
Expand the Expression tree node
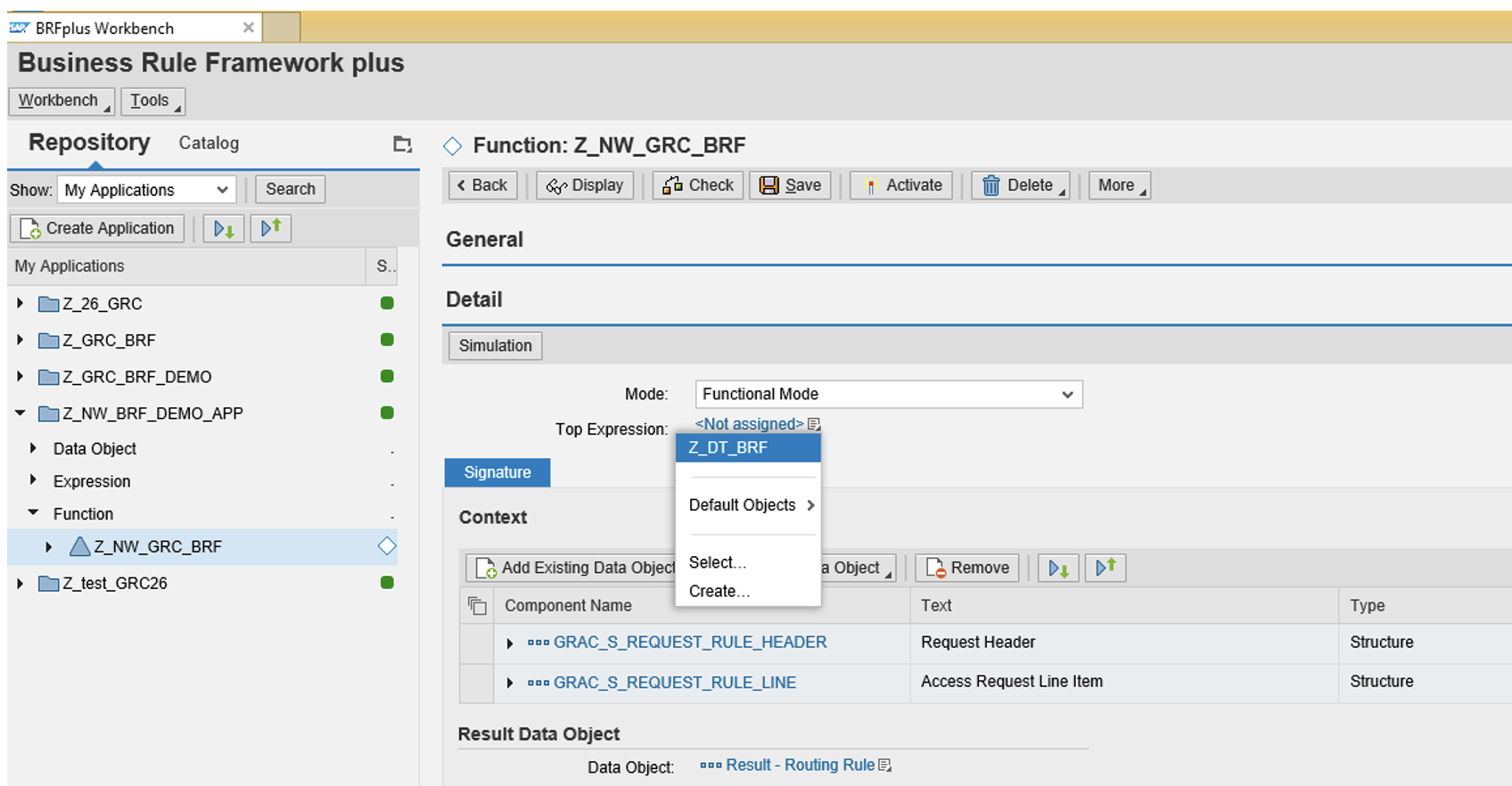(33, 480)
